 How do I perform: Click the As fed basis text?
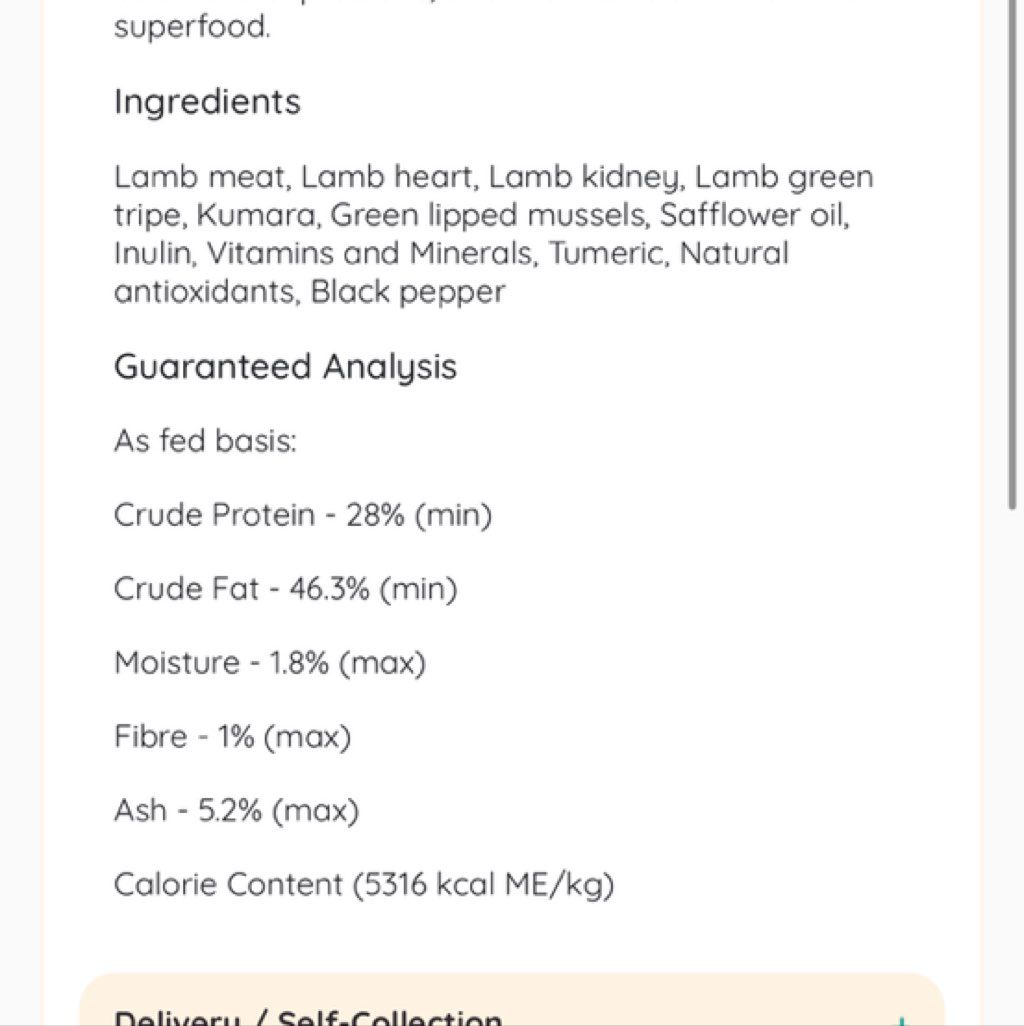pos(205,441)
